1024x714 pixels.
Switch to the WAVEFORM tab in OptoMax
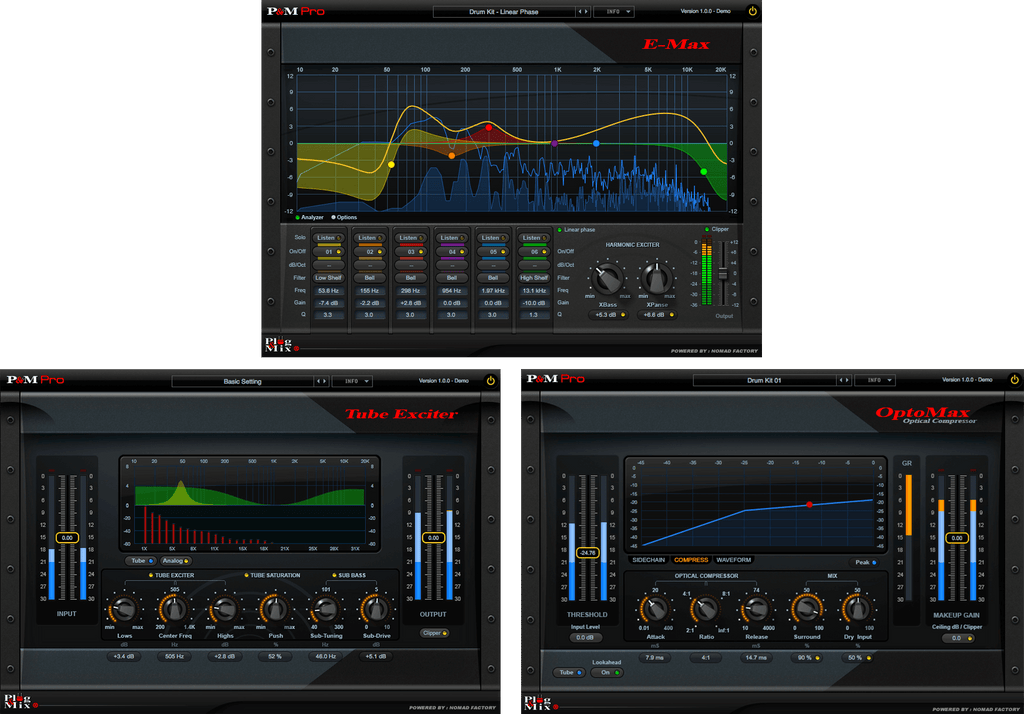733,560
